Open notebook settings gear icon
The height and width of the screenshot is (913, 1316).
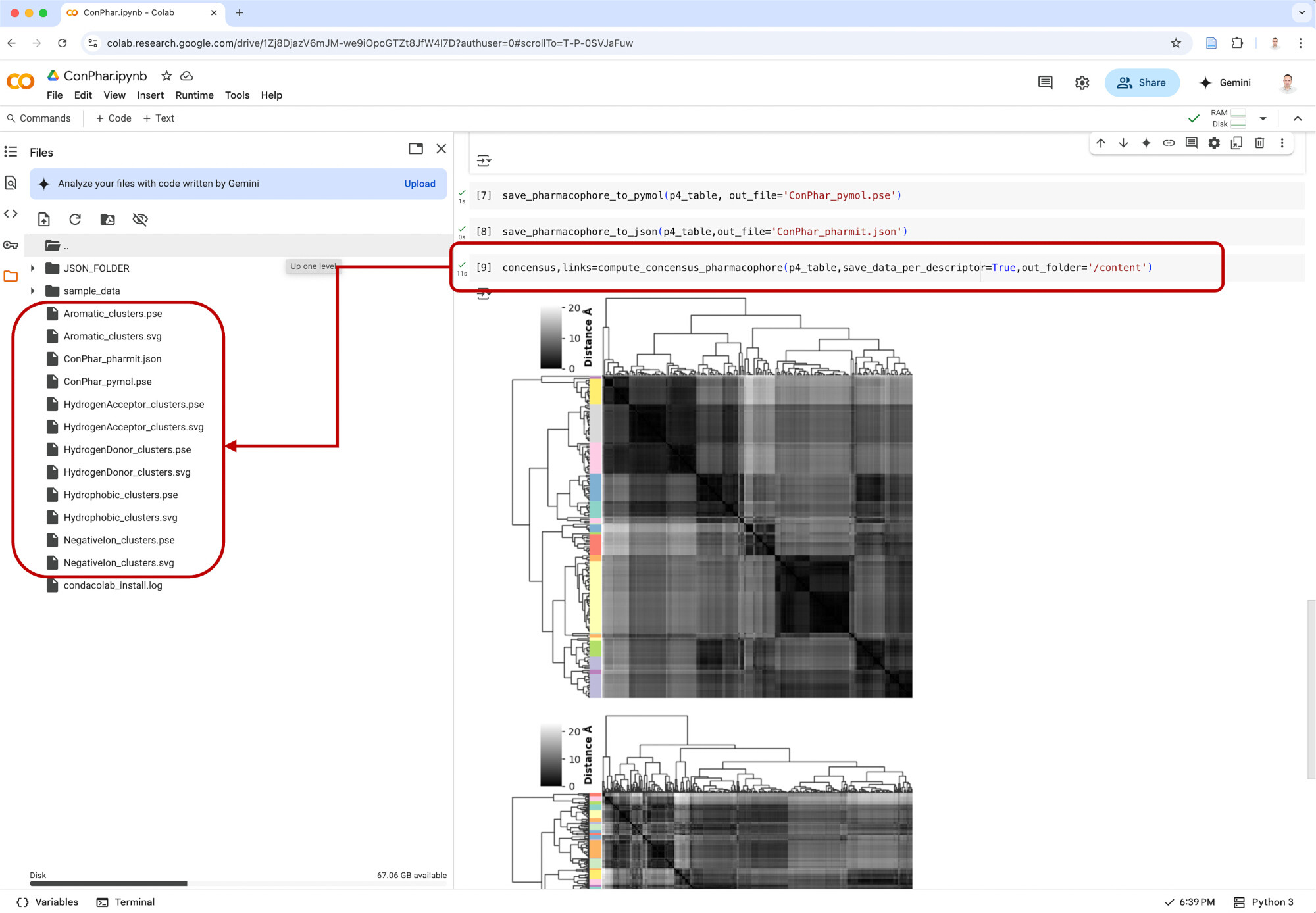pos(1082,82)
